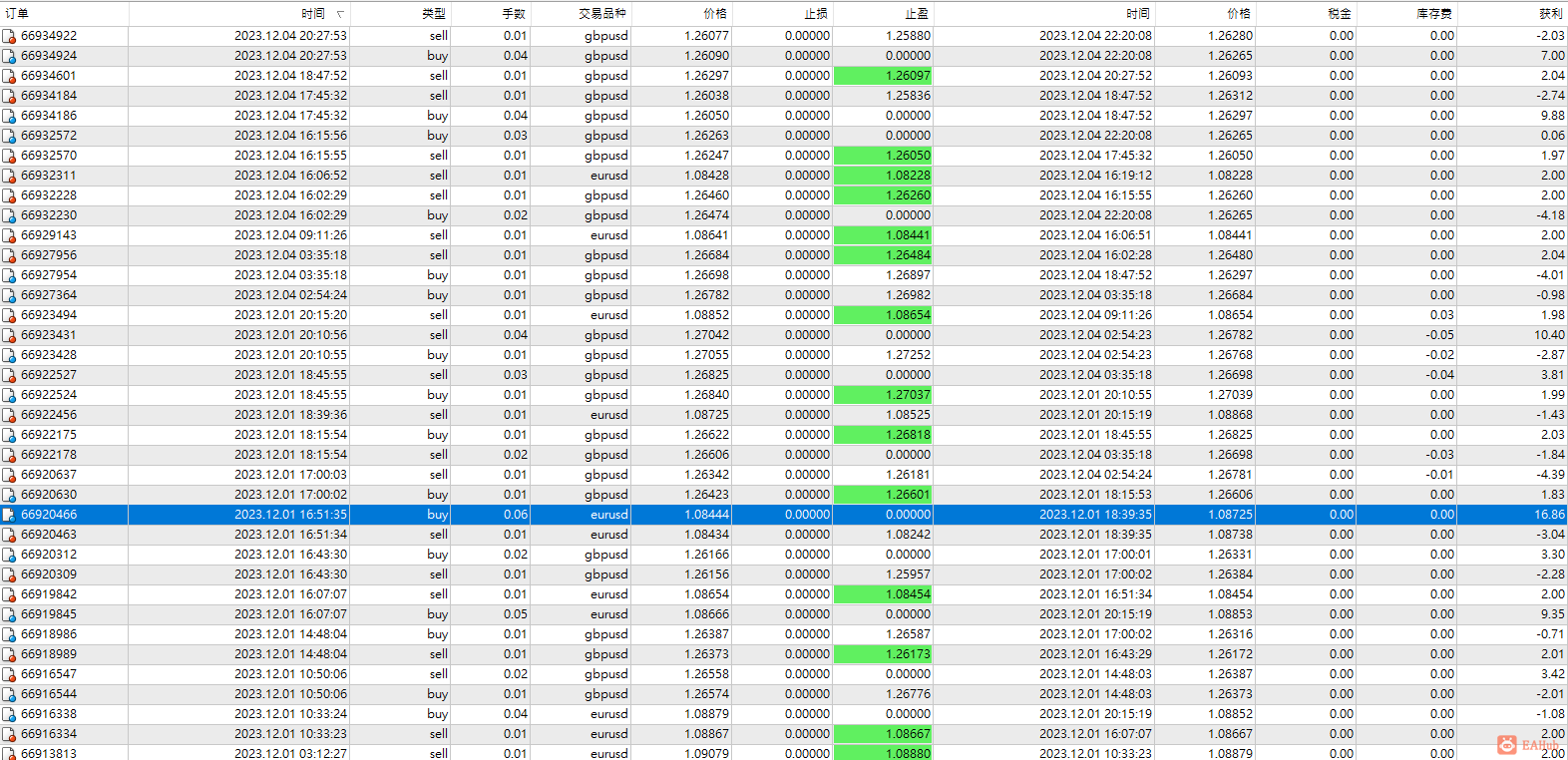Click the 时间 header with the sort arrow
This screenshot has width=1568, height=760.
tap(313, 14)
